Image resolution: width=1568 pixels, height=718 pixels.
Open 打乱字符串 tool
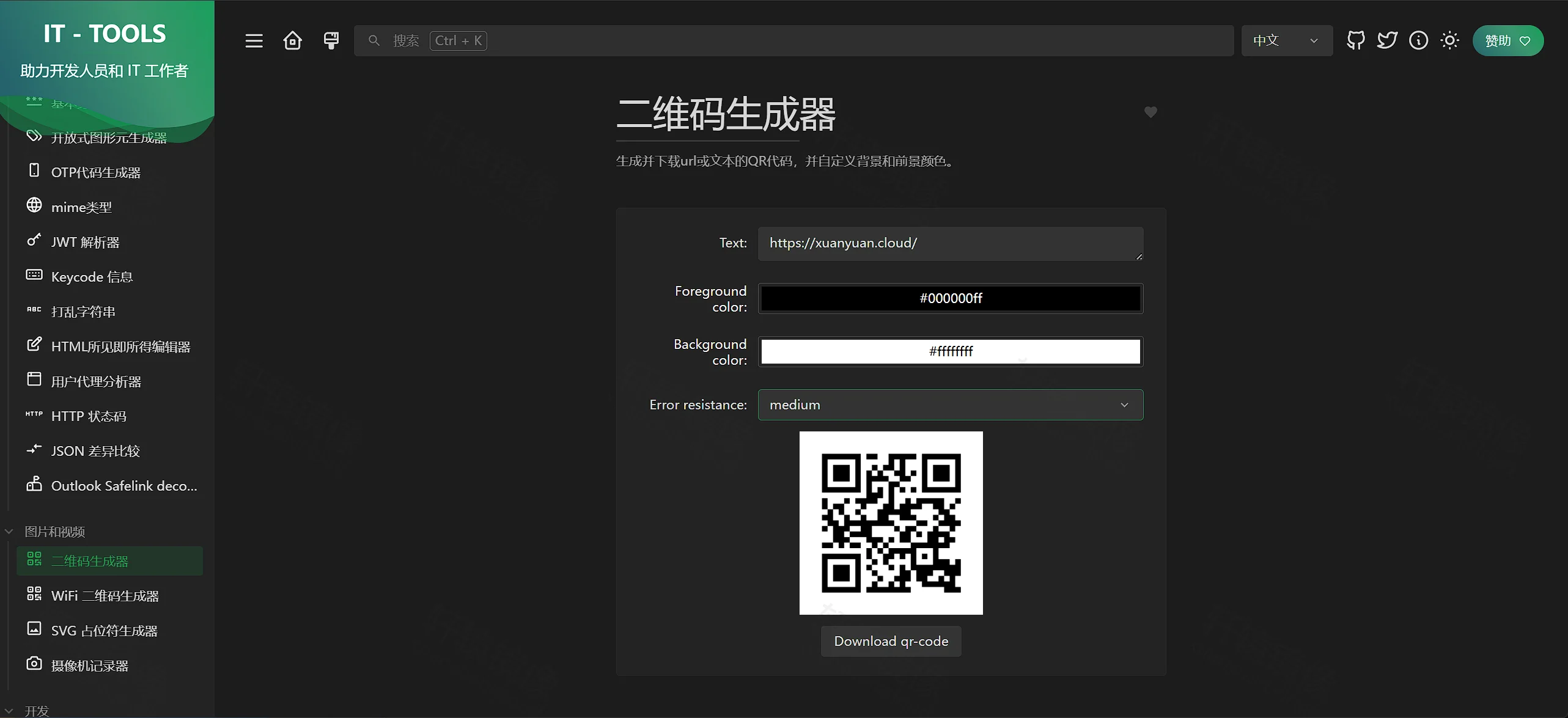[109, 312]
